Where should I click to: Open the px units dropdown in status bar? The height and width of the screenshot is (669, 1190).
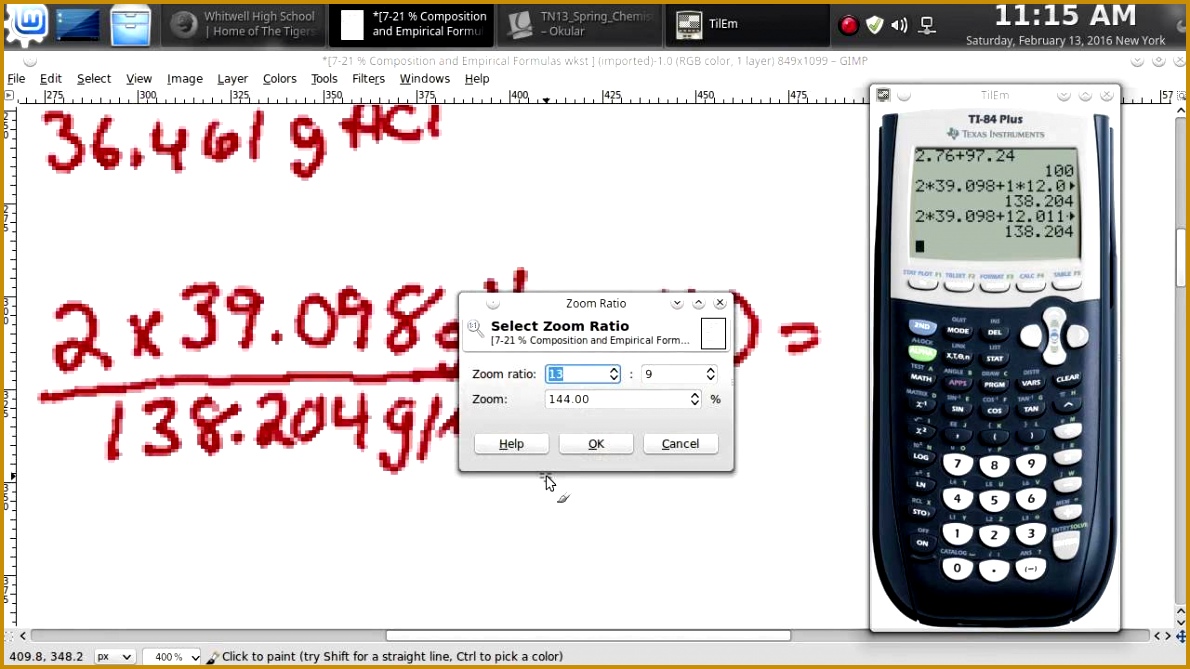(114, 657)
